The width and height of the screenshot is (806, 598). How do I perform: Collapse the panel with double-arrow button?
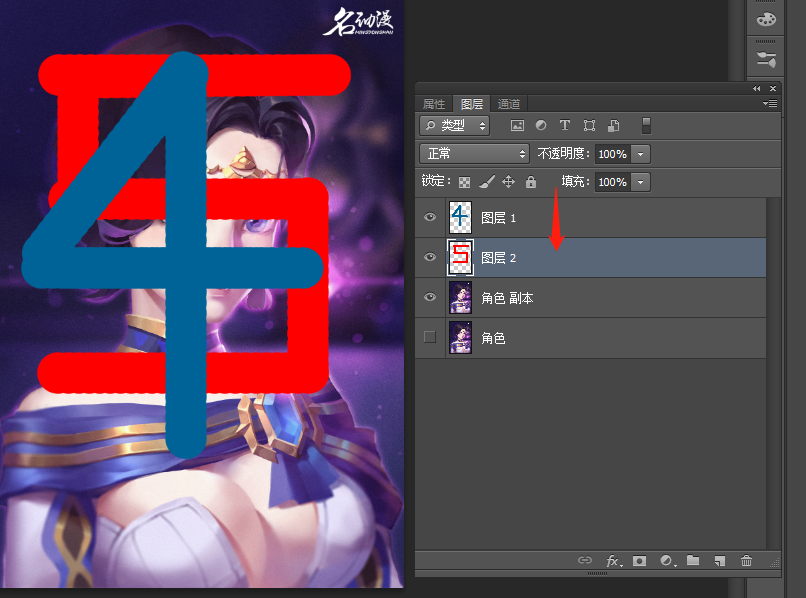pos(757,89)
